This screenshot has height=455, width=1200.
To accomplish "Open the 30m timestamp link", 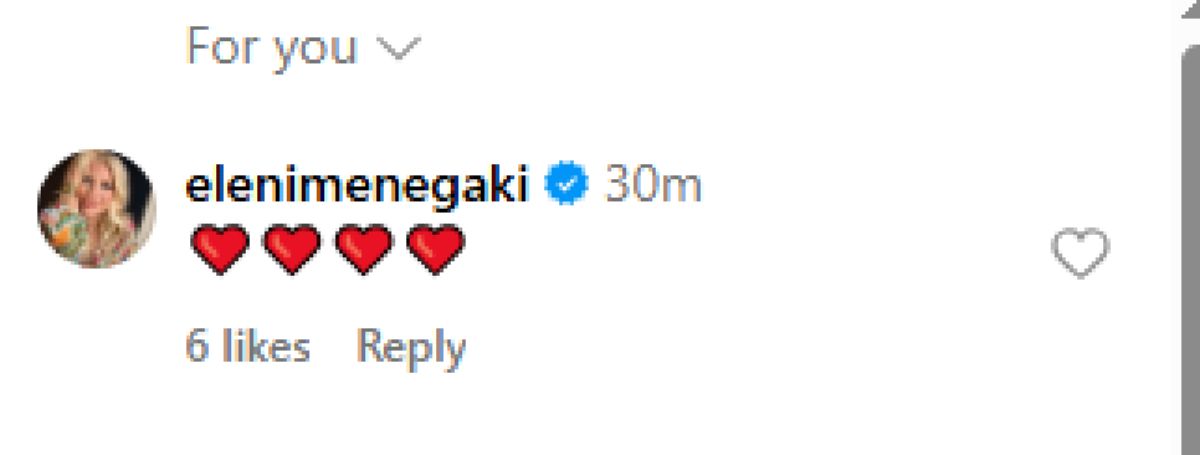I will 653,187.
